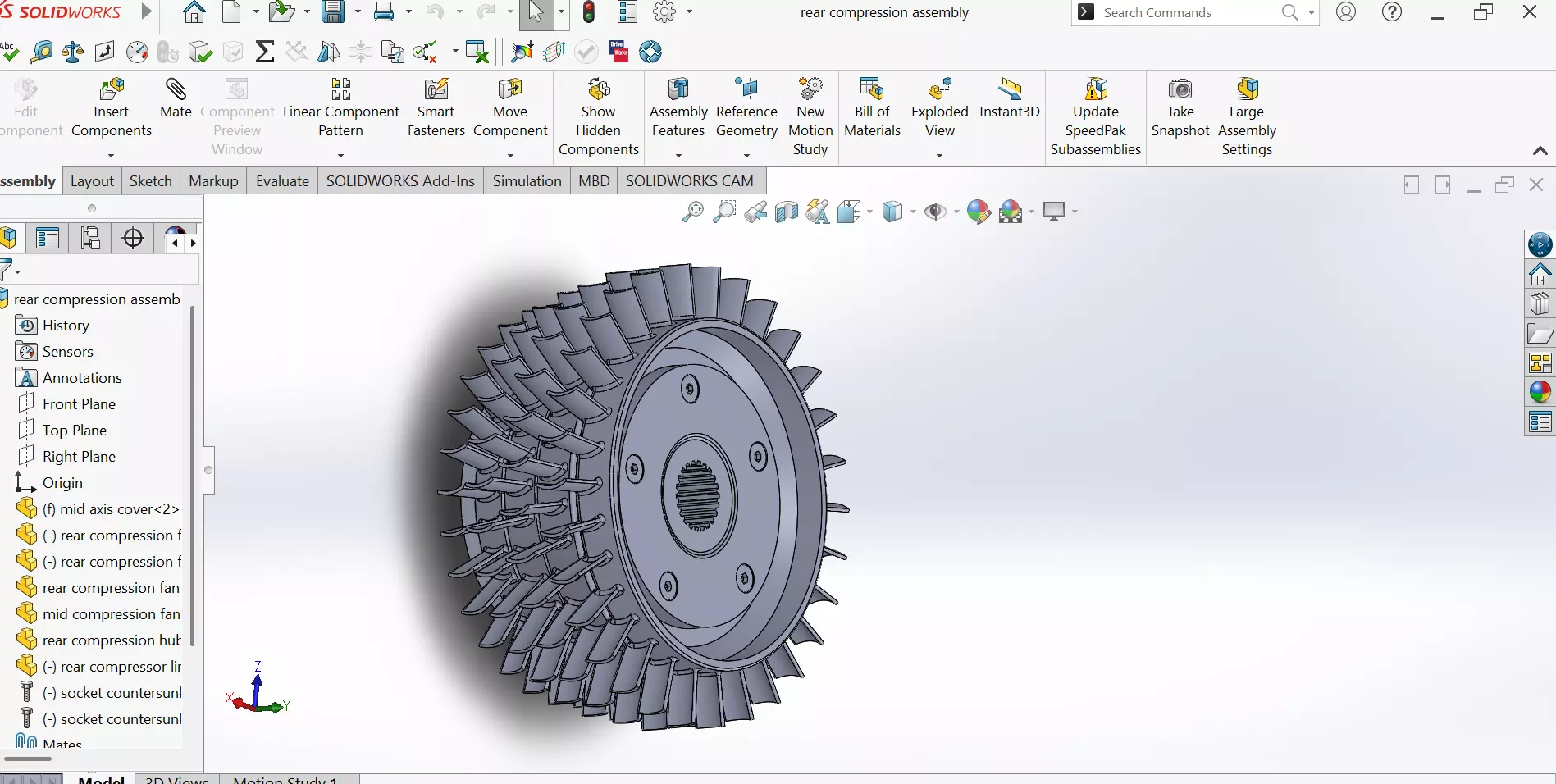Click the panel collapse handle beside tree

pyautogui.click(x=208, y=470)
